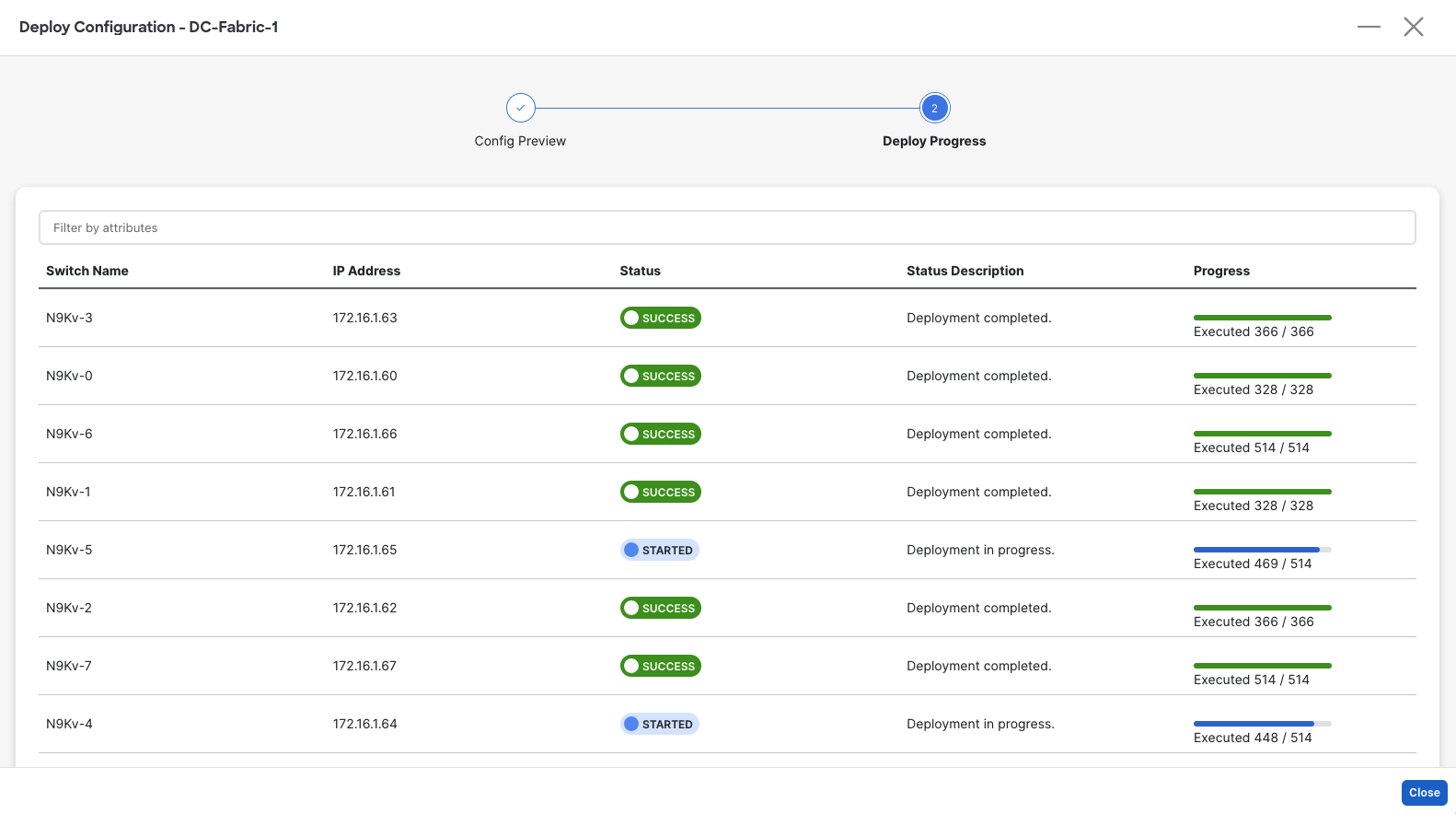The width and height of the screenshot is (1456, 814).
Task: Click the Deploy Progress step 2 circle
Action: coord(934,108)
